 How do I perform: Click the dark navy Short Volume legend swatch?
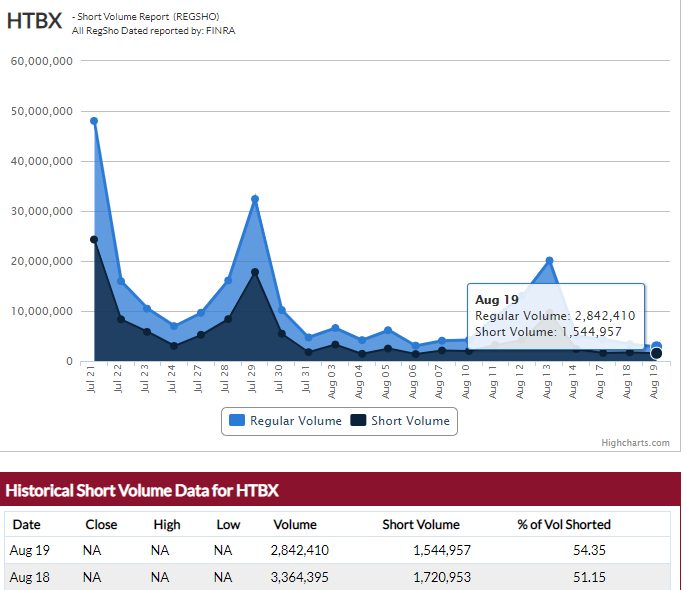[x=358, y=421]
